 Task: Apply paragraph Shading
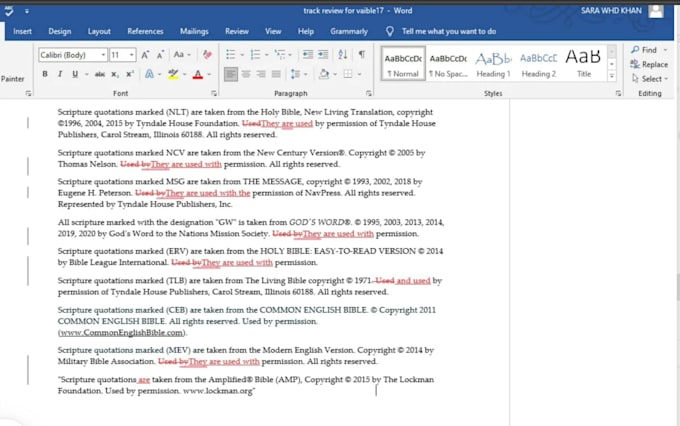pyautogui.click(x=324, y=74)
